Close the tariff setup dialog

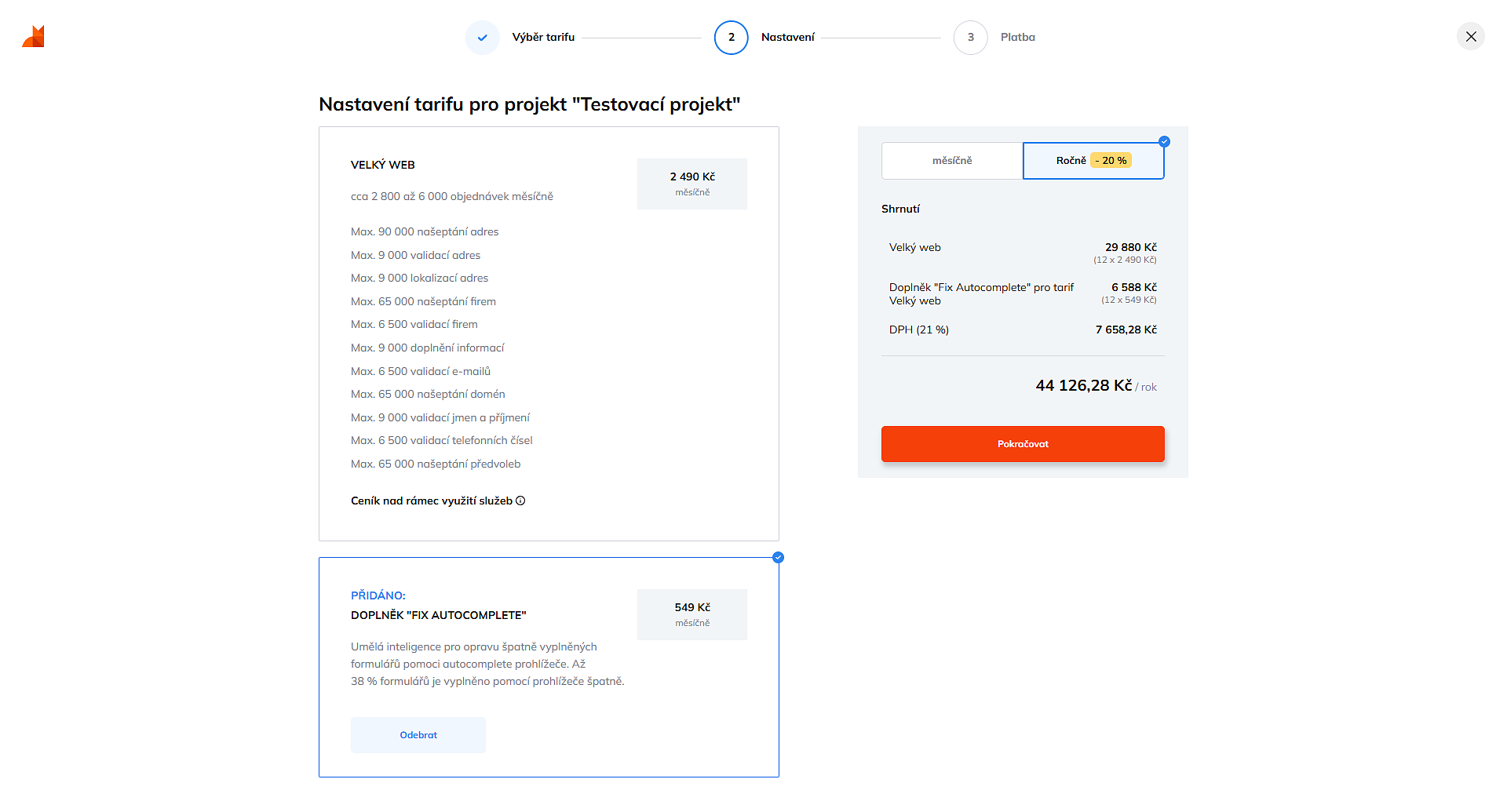tap(1470, 36)
